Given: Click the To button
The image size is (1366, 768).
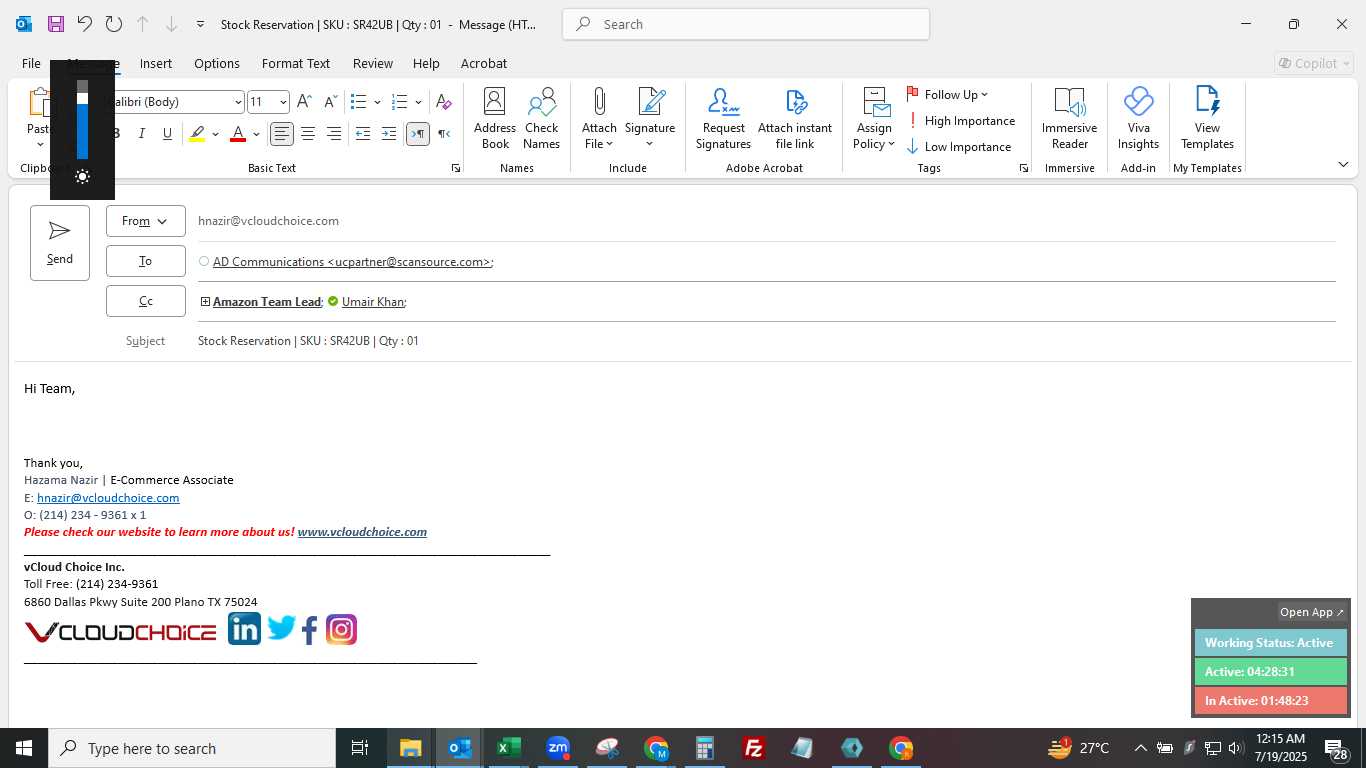Looking at the screenshot, I should pos(146,261).
